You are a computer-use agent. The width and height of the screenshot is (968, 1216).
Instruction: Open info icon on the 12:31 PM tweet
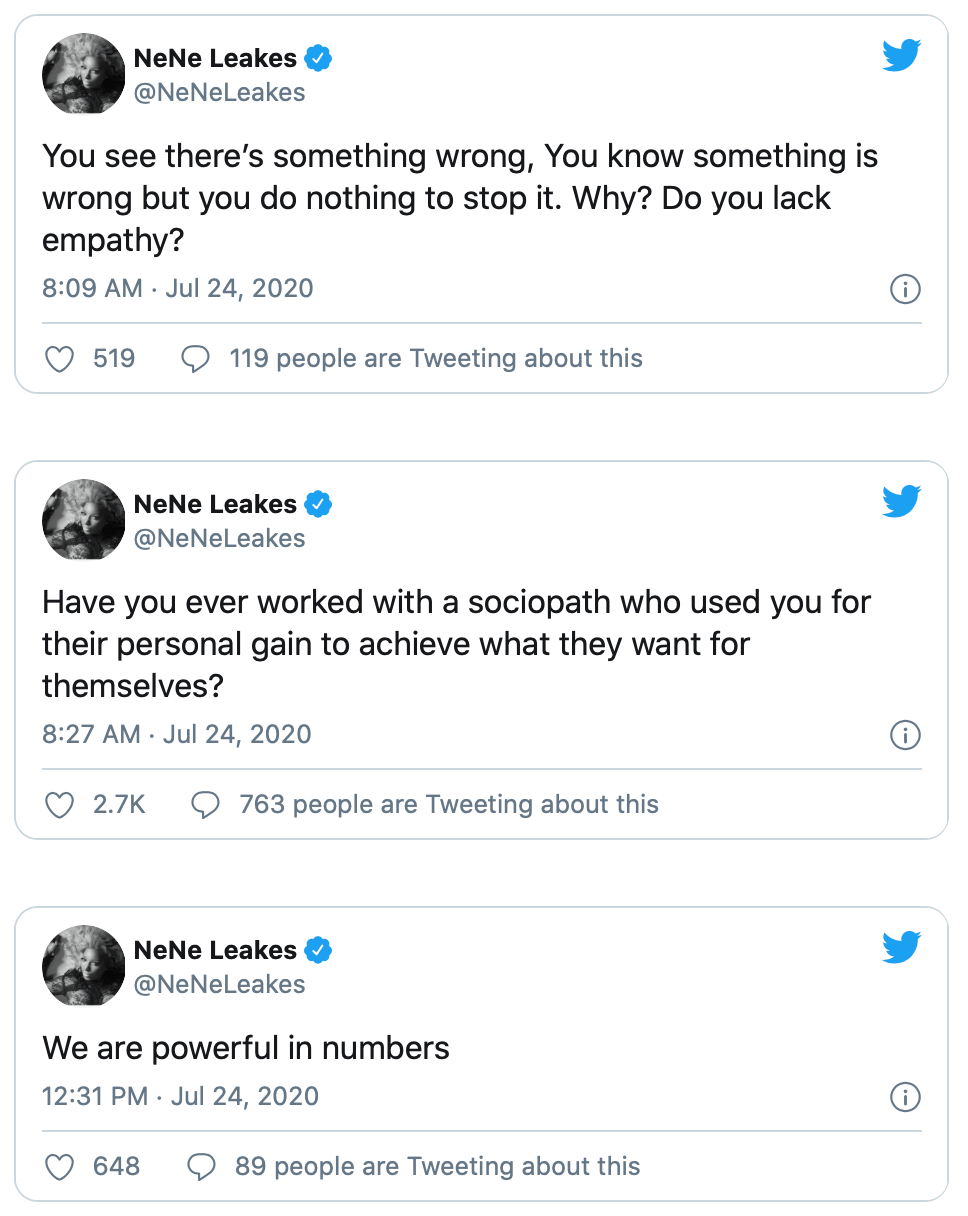click(904, 1098)
